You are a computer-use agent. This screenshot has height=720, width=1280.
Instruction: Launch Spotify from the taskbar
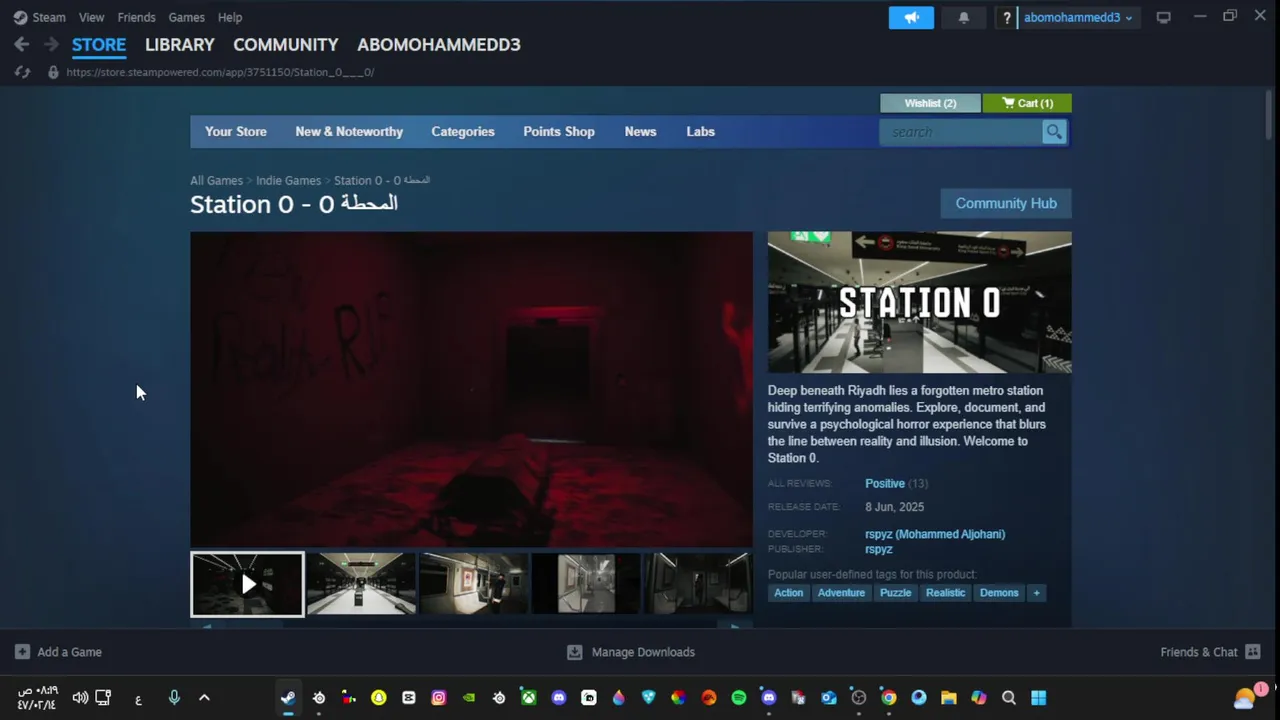(739, 698)
